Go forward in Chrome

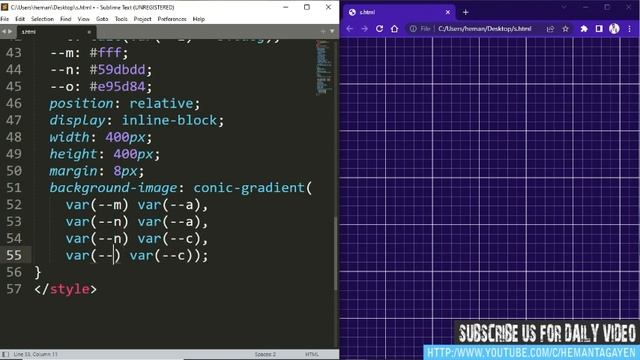click(364, 29)
